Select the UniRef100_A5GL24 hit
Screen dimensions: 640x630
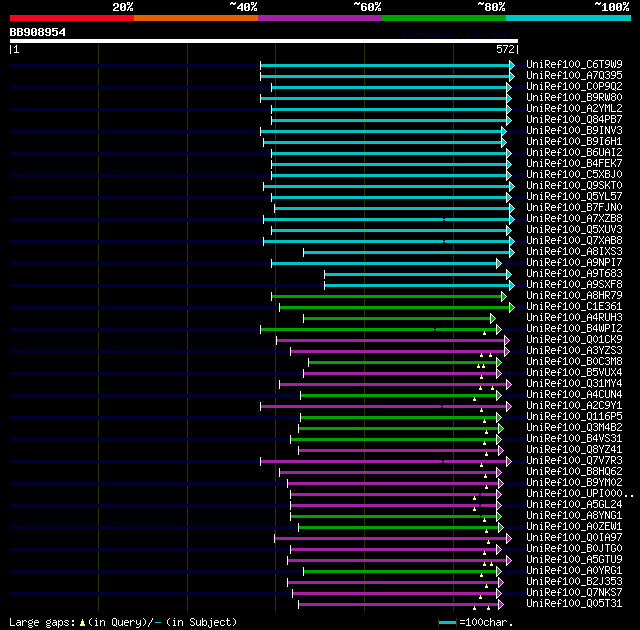(574, 505)
